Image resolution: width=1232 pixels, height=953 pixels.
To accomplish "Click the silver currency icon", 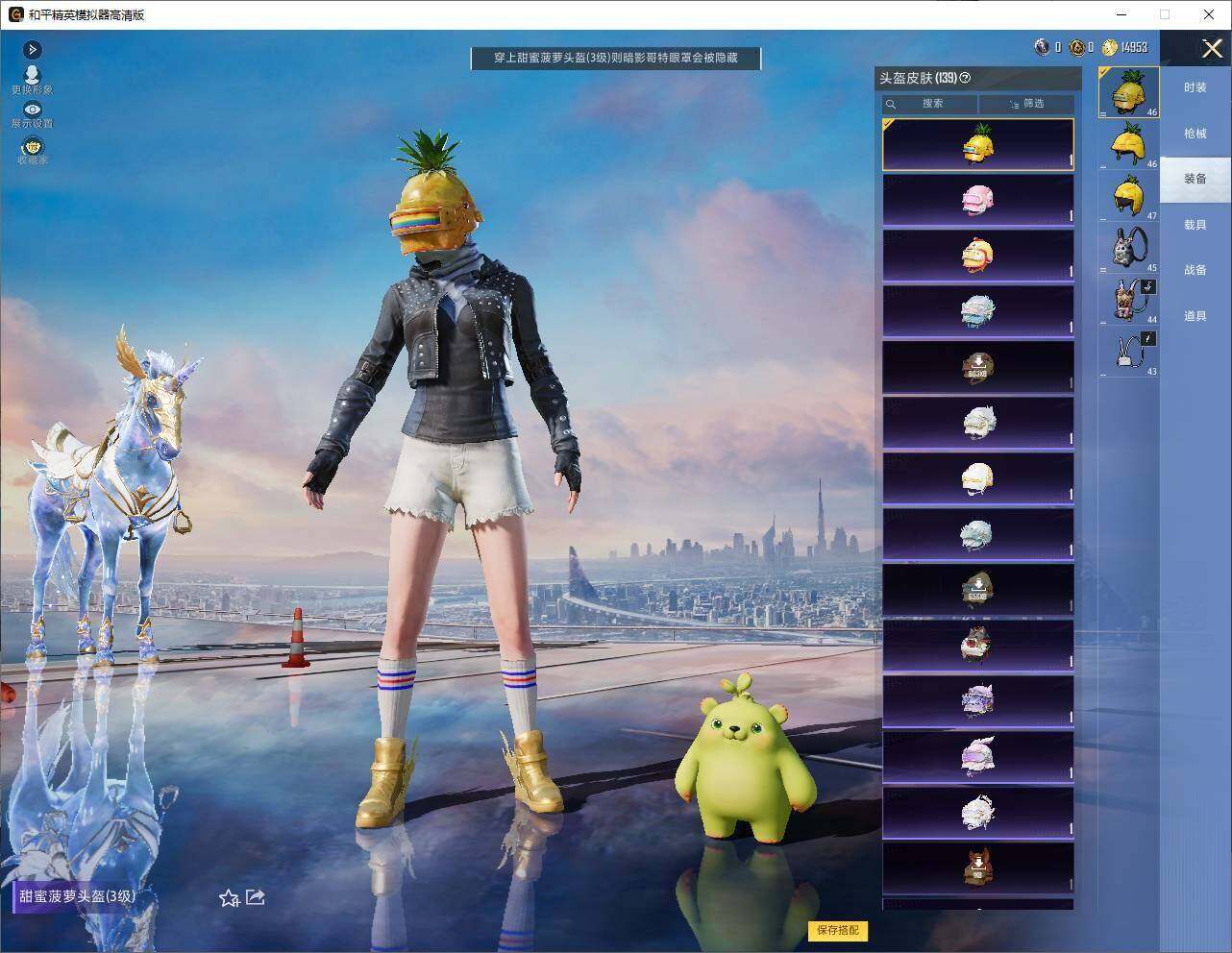I will pyautogui.click(x=1042, y=47).
